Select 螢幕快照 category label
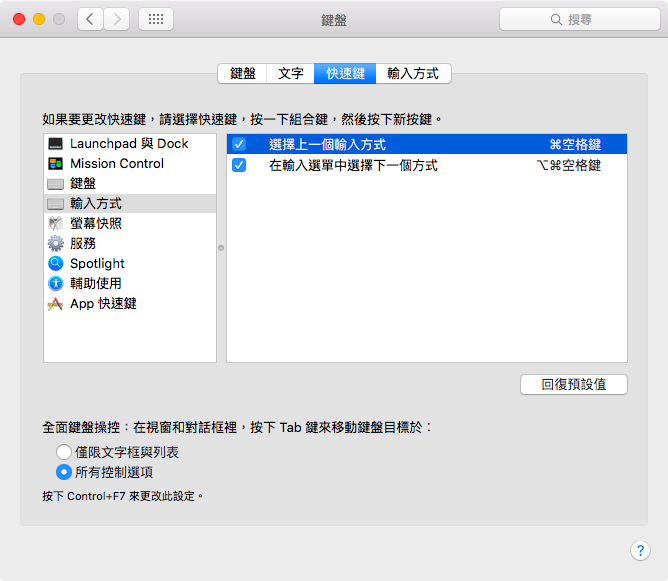The image size is (668, 581). pos(96,223)
